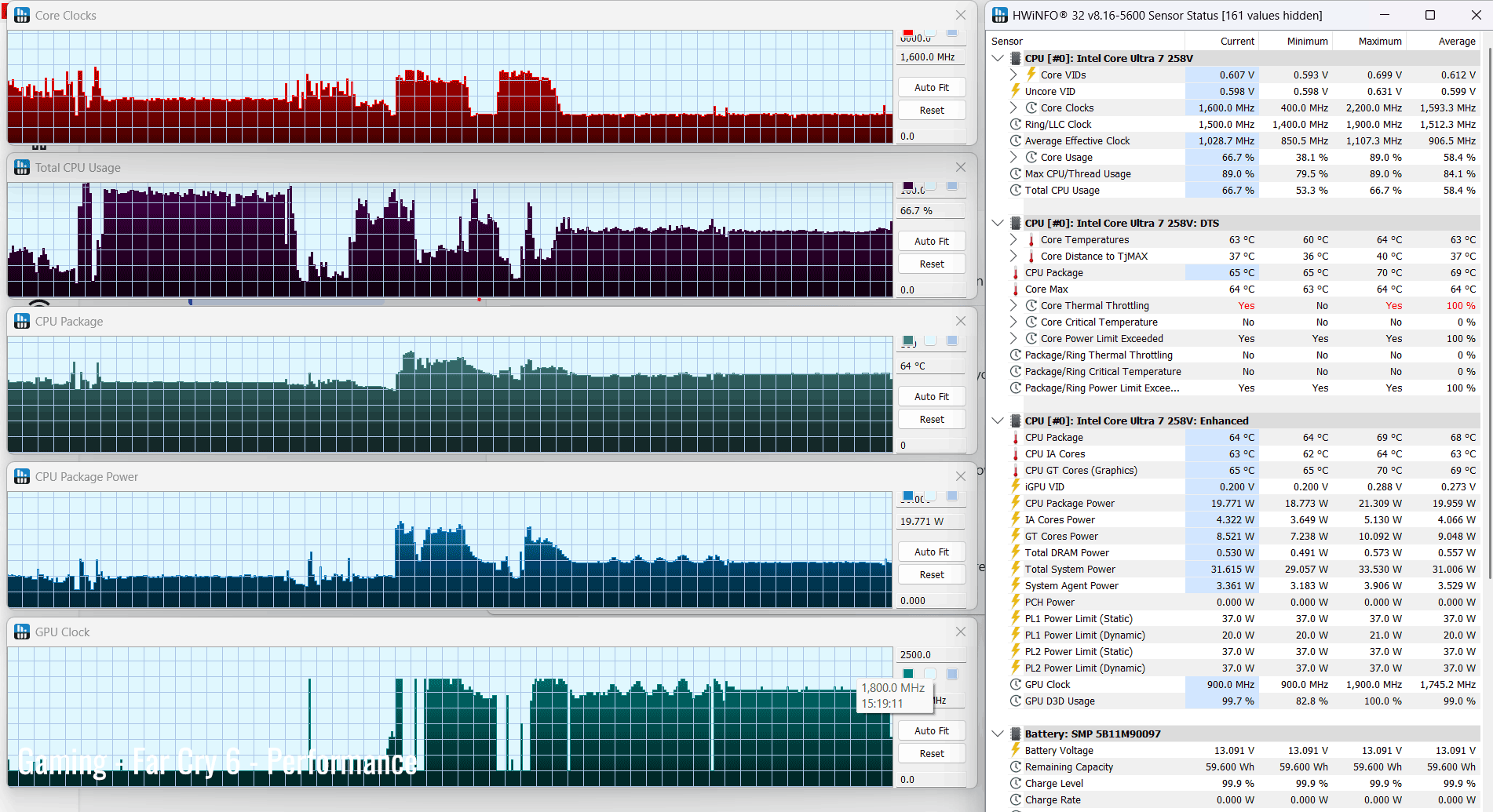Viewport: 1493px width, 812px height.
Task: Collapse the CPU [#0] Intel Core Ultra 7 258V section
Action: (x=998, y=58)
